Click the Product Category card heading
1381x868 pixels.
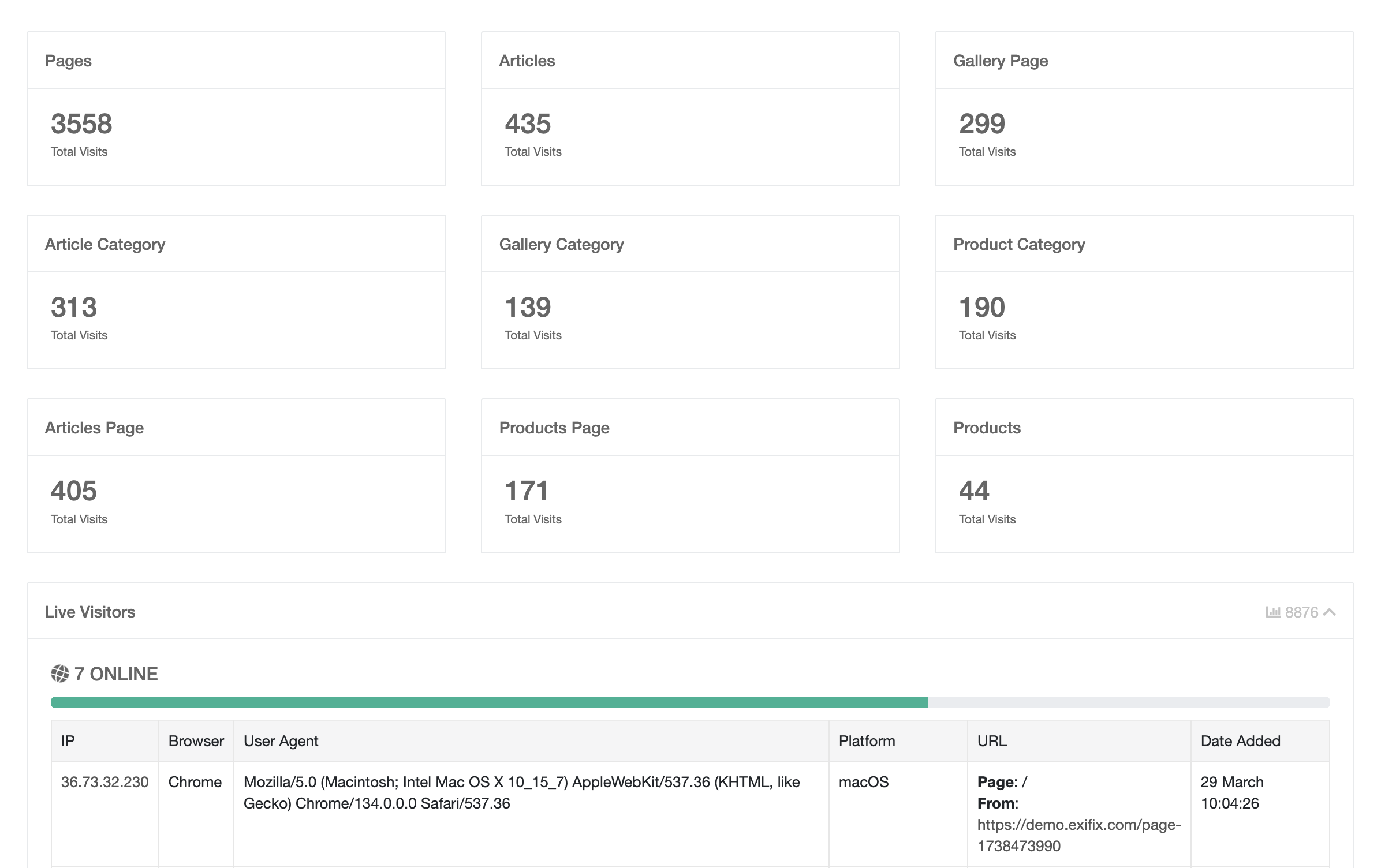(x=1018, y=244)
